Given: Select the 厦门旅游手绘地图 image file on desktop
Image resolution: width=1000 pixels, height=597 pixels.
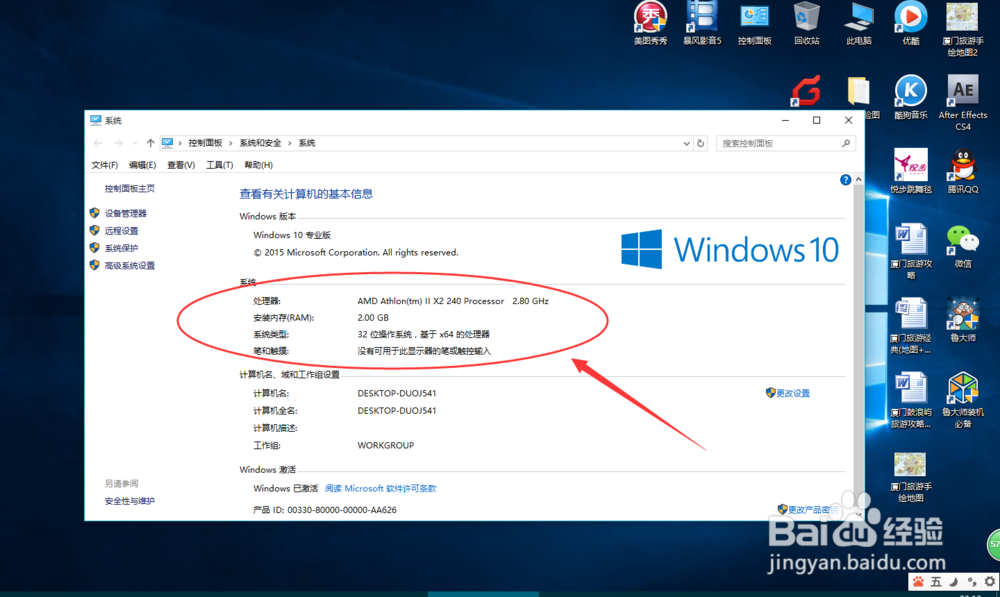Looking at the screenshot, I should (x=911, y=477).
